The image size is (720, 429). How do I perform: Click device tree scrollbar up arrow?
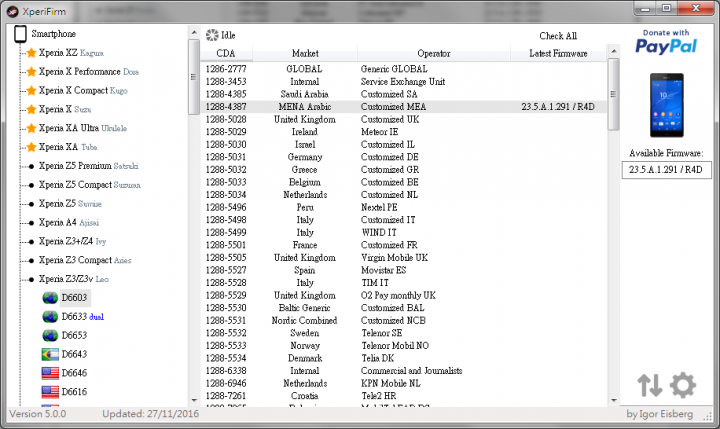point(194,33)
